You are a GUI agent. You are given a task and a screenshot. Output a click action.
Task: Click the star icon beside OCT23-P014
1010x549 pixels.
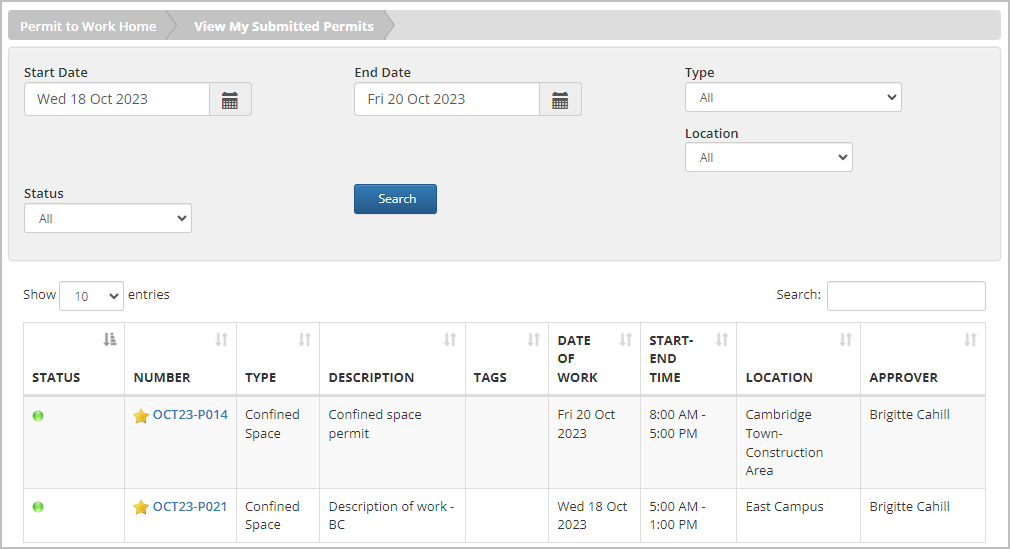click(141, 416)
